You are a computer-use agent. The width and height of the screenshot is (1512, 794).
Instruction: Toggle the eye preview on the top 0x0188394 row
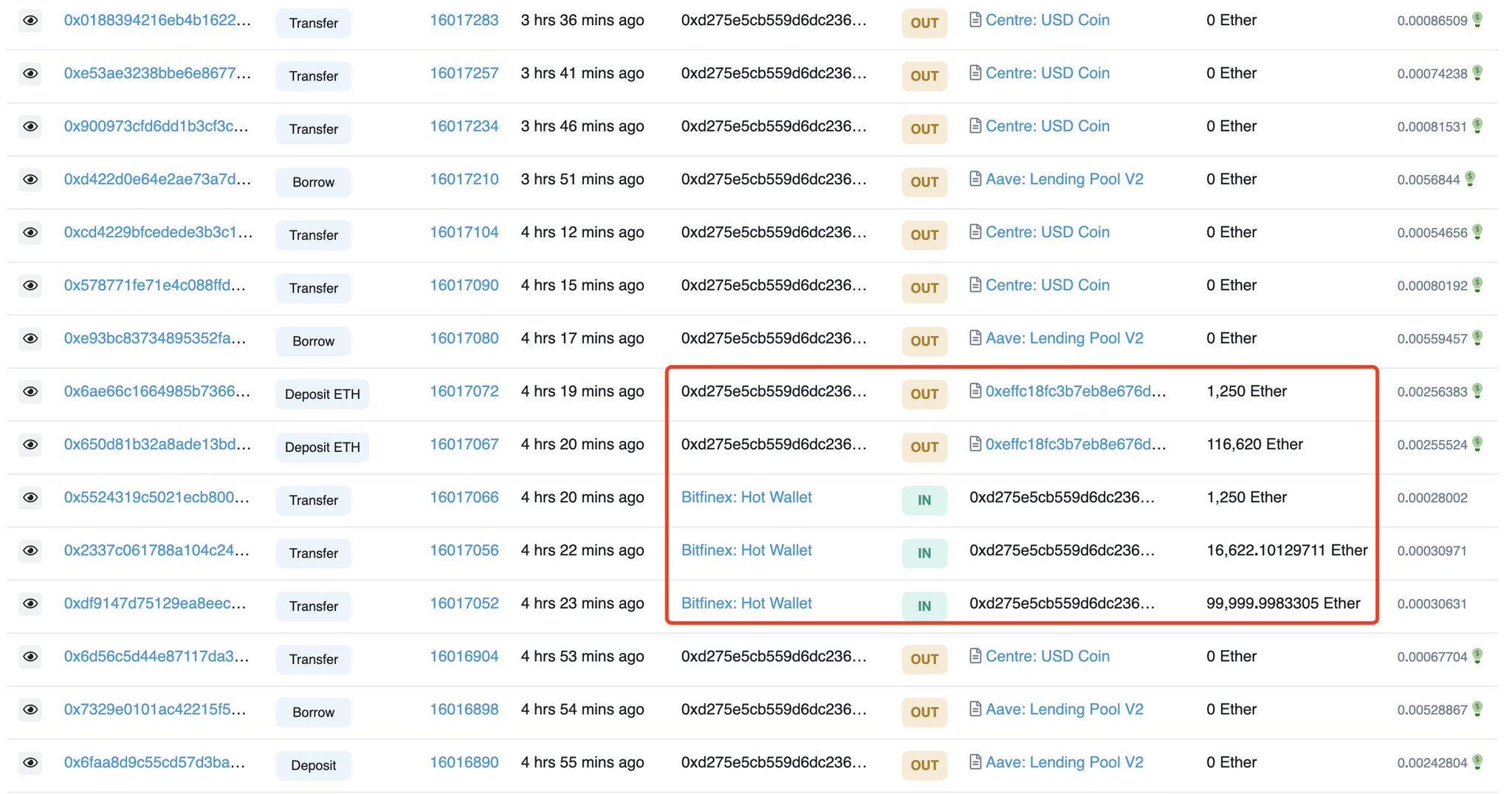click(30, 20)
